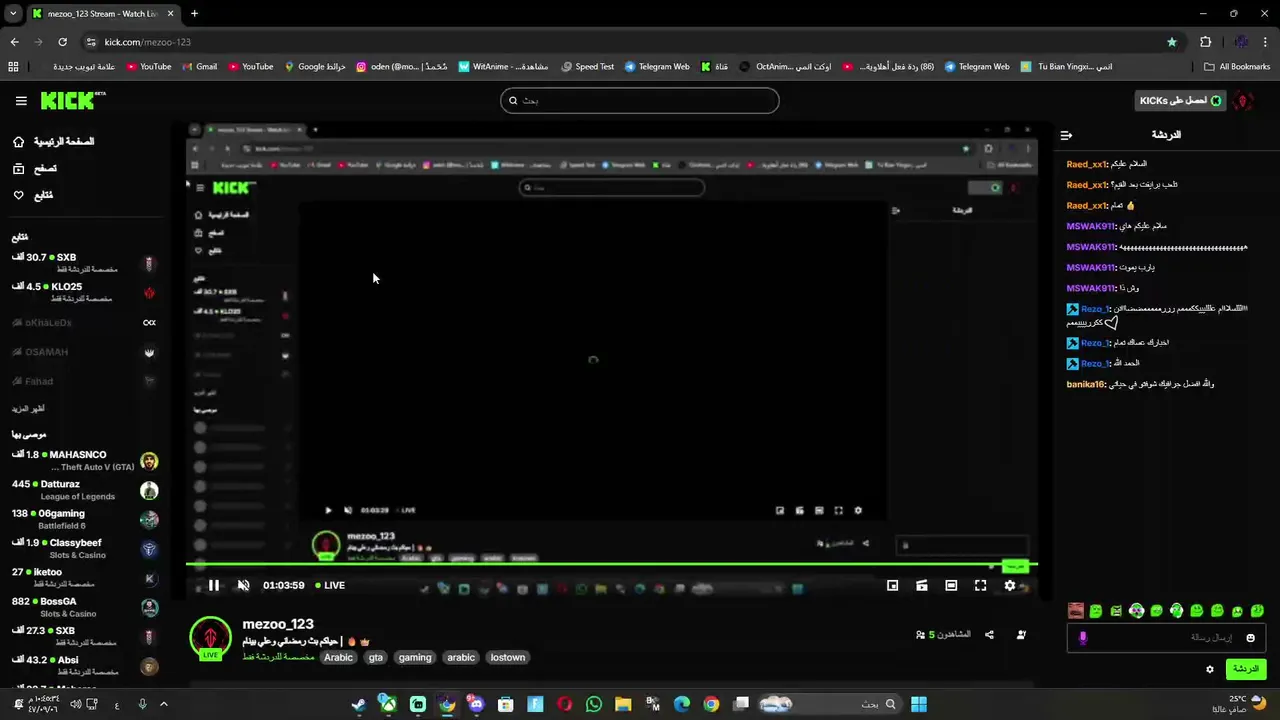Select the Arabic tag
1280x720 pixels.
338,658
